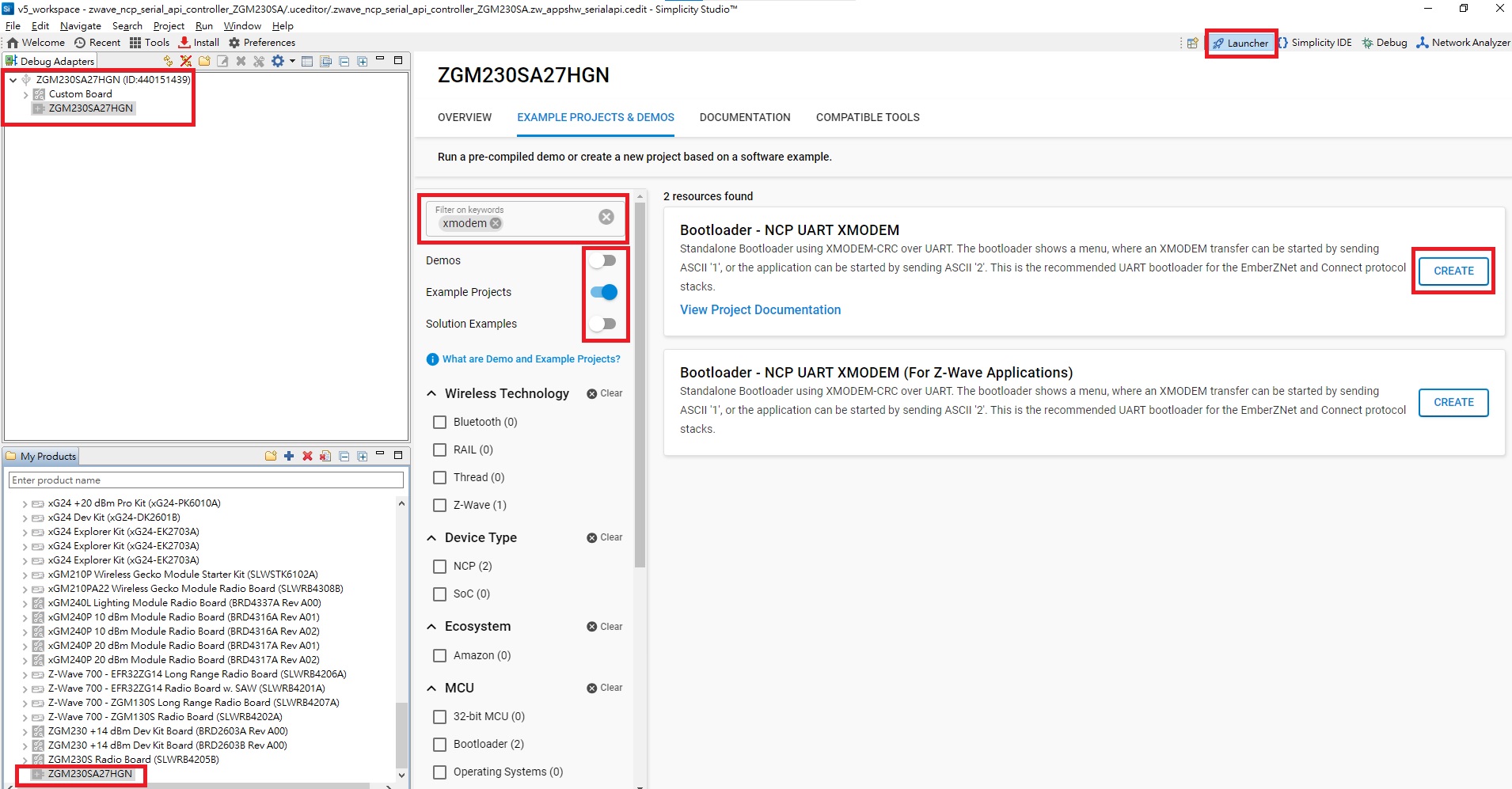Collapse ZGM230SA27HGN (ID:440151439) adapter node
Image resolution: width=1512 pixels, height=789 pixels.
(13, 80)
